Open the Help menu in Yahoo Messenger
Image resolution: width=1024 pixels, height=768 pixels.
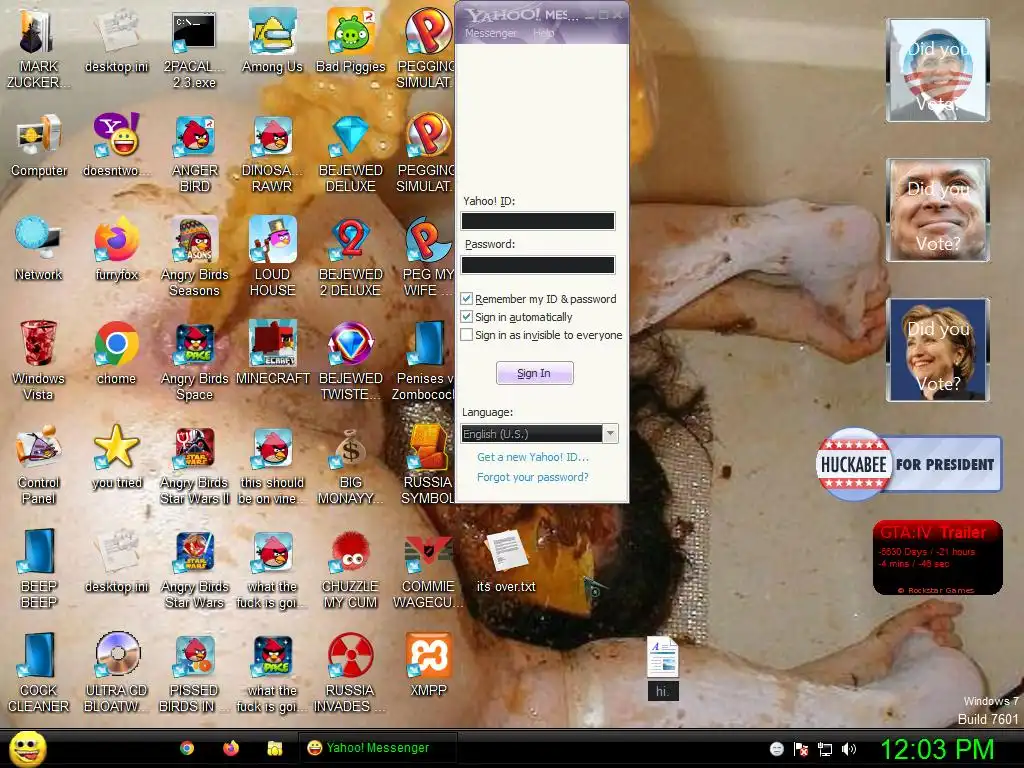tap(543, 33)
